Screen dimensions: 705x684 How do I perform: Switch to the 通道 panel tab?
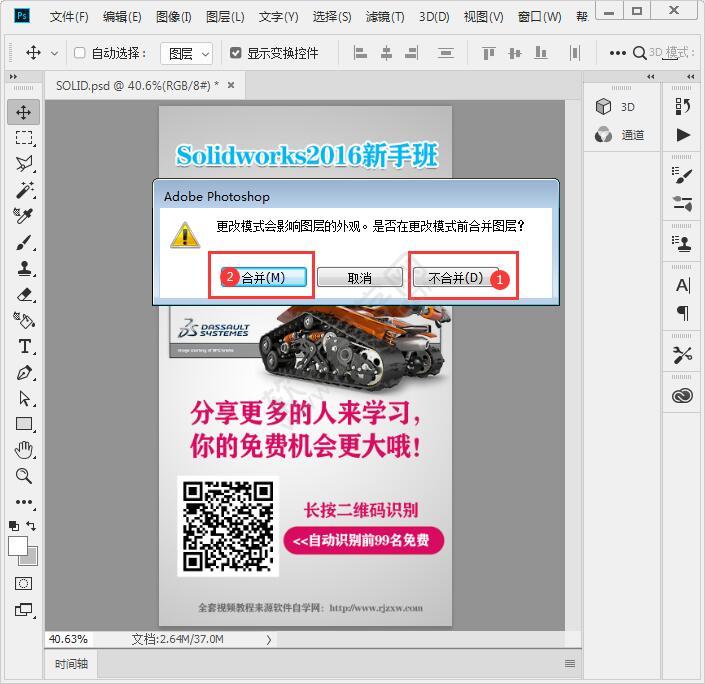(x=620, y=135)
